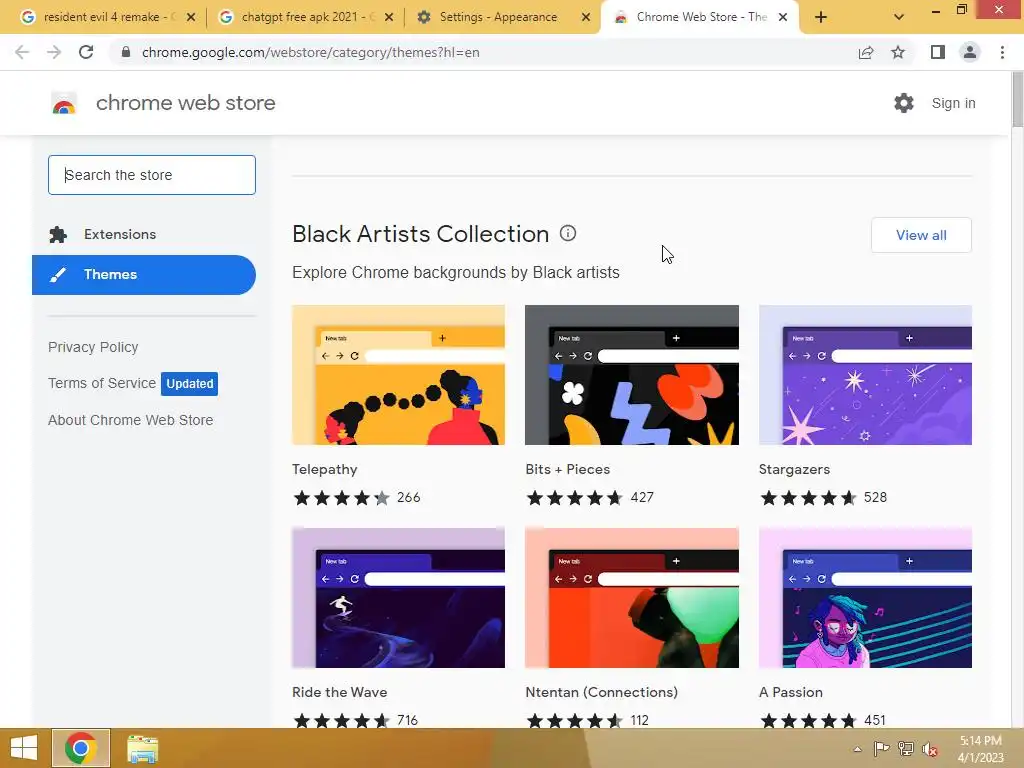
Task: Click the Telepathy theme name
Action: 325,470
